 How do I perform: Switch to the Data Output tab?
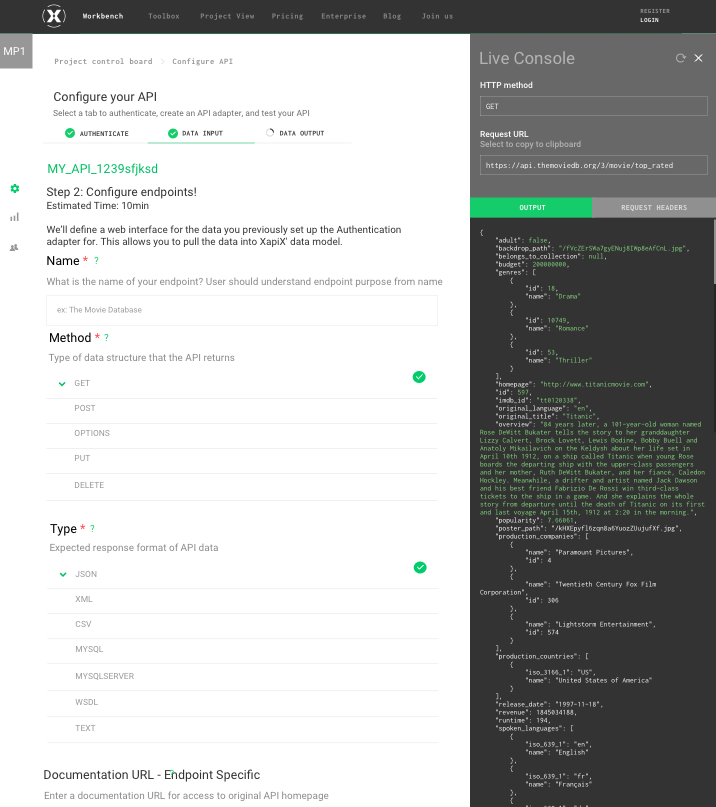tap(302, 133)
